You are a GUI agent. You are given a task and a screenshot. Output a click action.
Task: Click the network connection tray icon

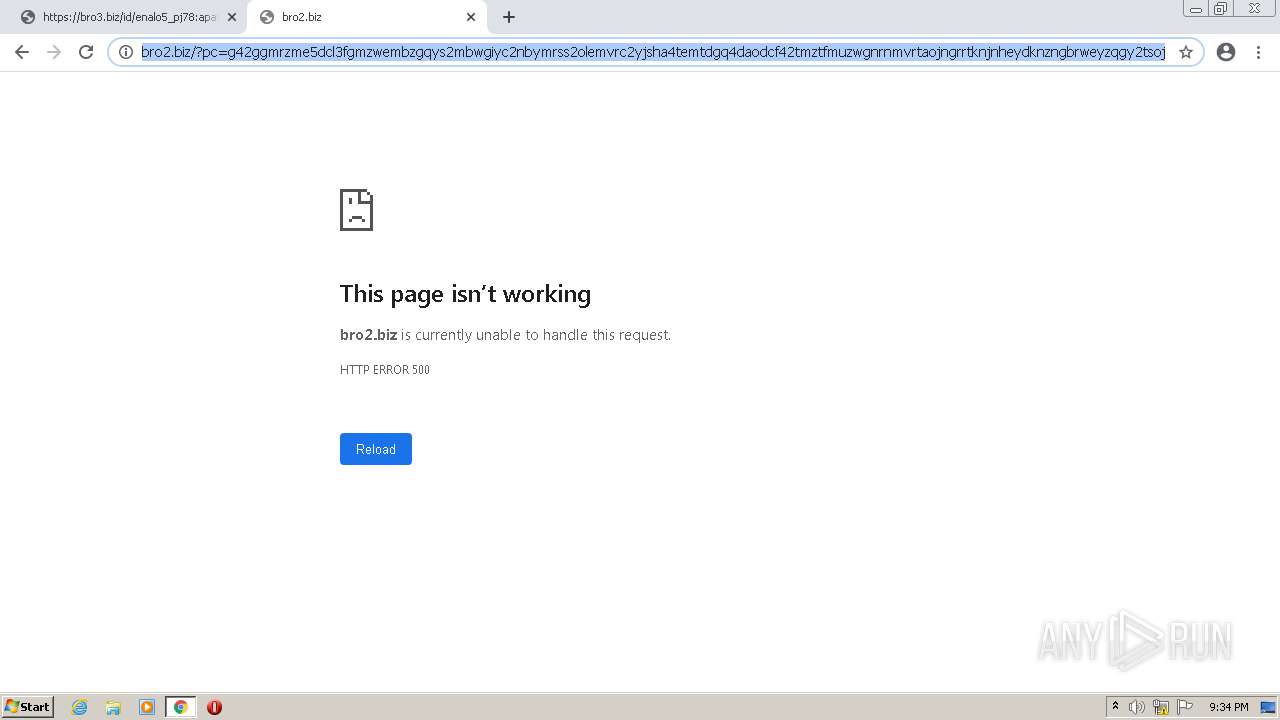1161,707
